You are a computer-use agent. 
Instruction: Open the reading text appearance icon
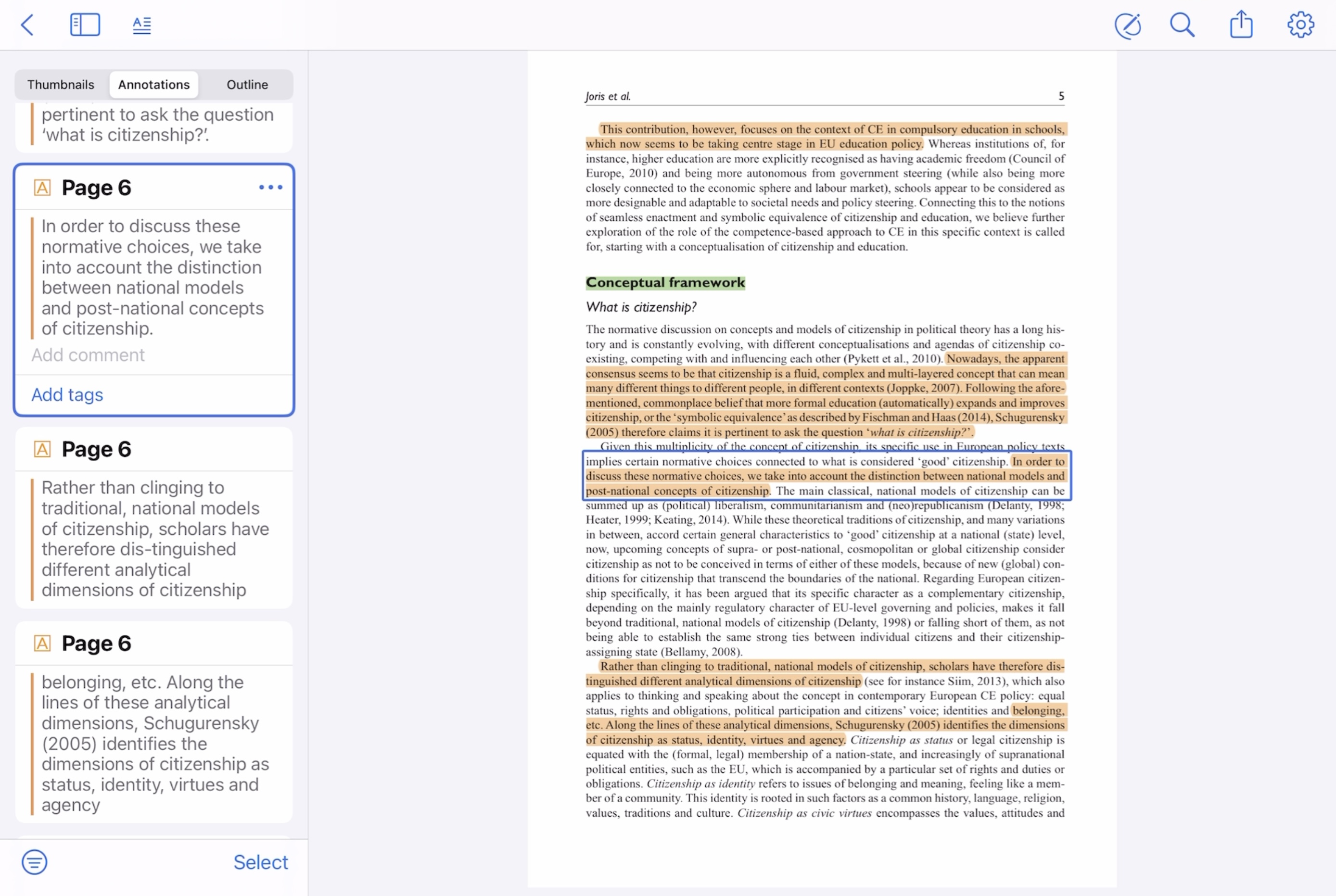tap(141, 25)
